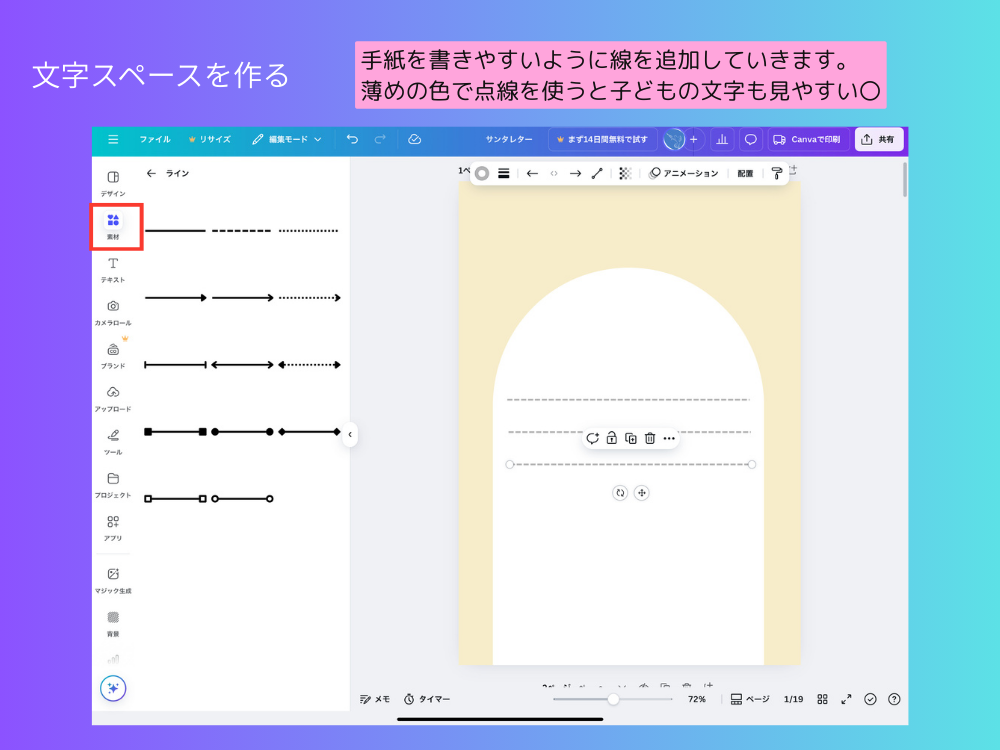Delete the selected line with the trash icon

click(648, 438)
